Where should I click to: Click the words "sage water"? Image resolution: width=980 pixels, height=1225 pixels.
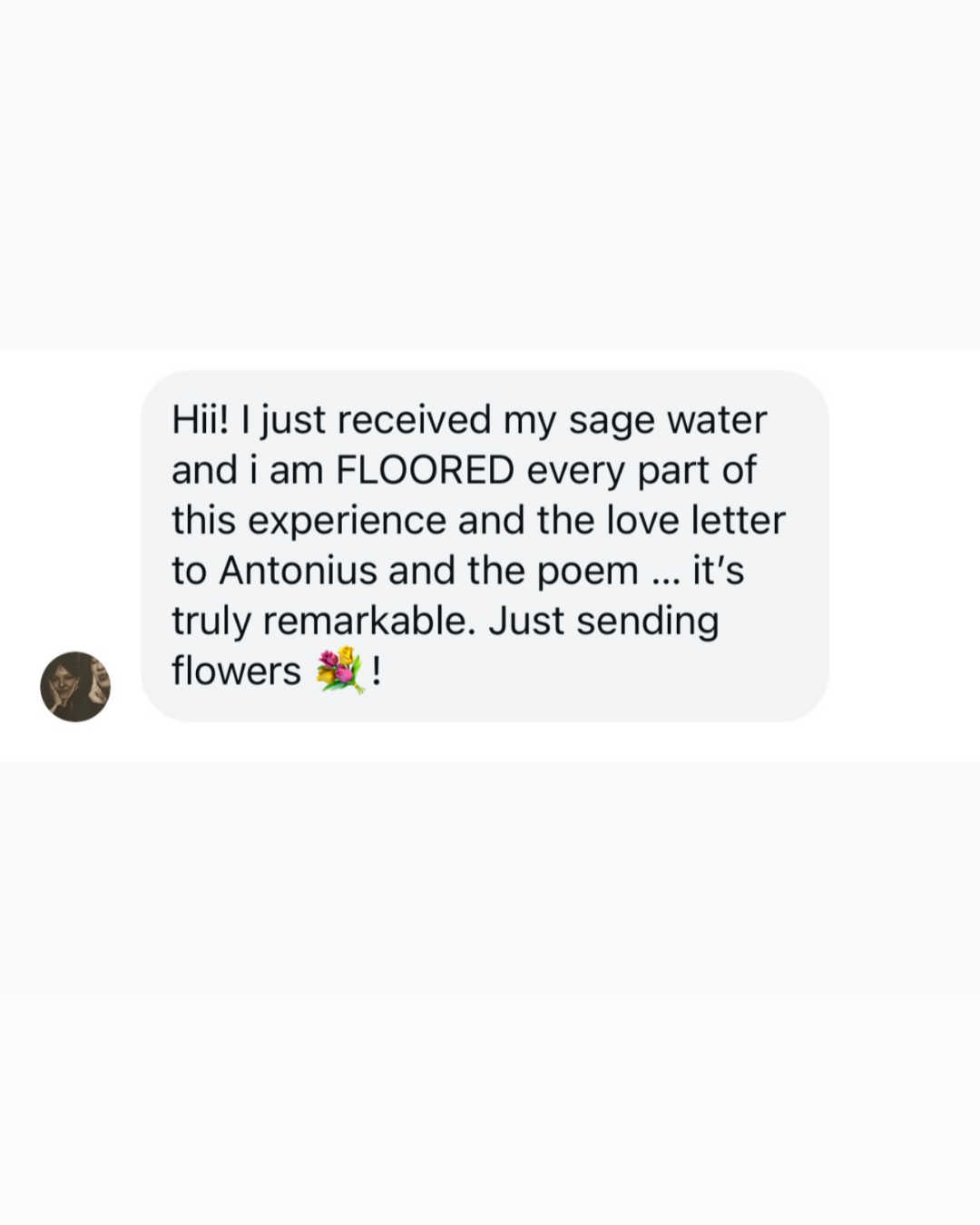[667, 420]
